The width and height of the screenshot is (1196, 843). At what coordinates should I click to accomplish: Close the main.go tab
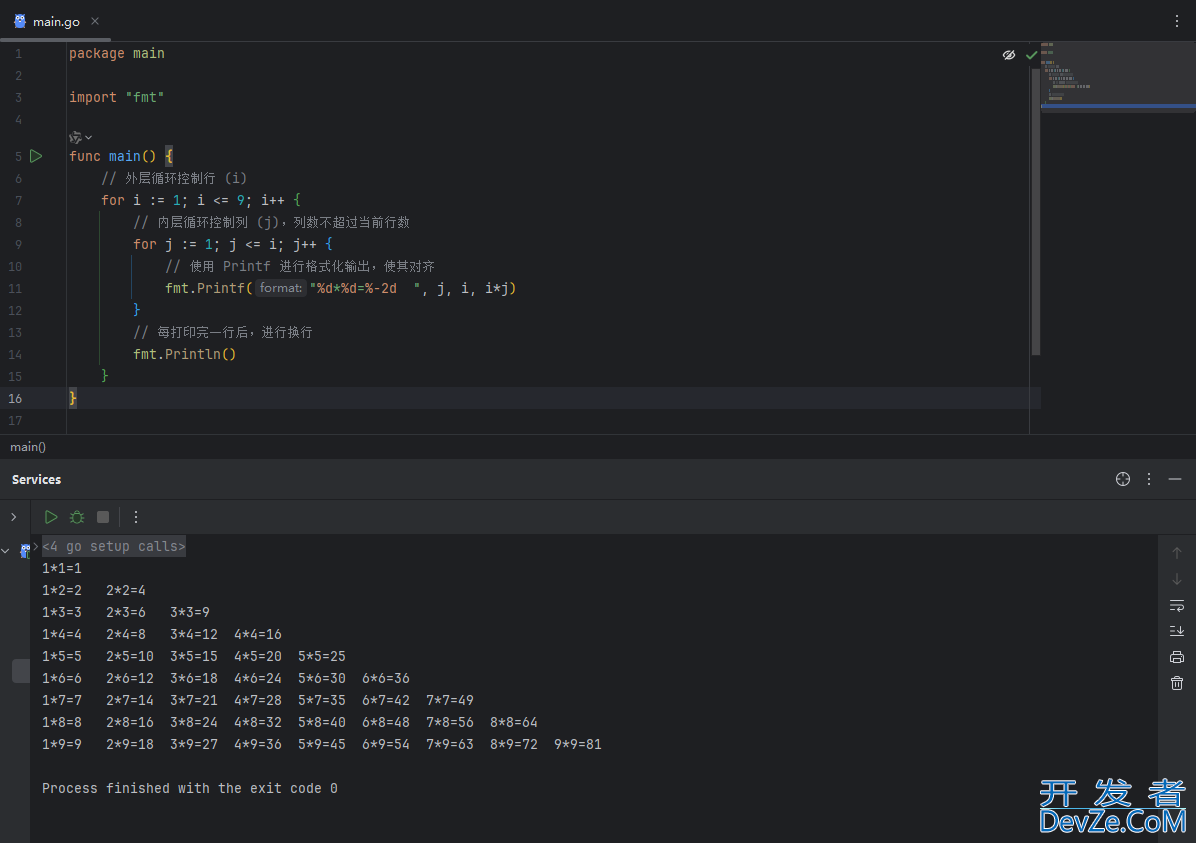[95, 21]
